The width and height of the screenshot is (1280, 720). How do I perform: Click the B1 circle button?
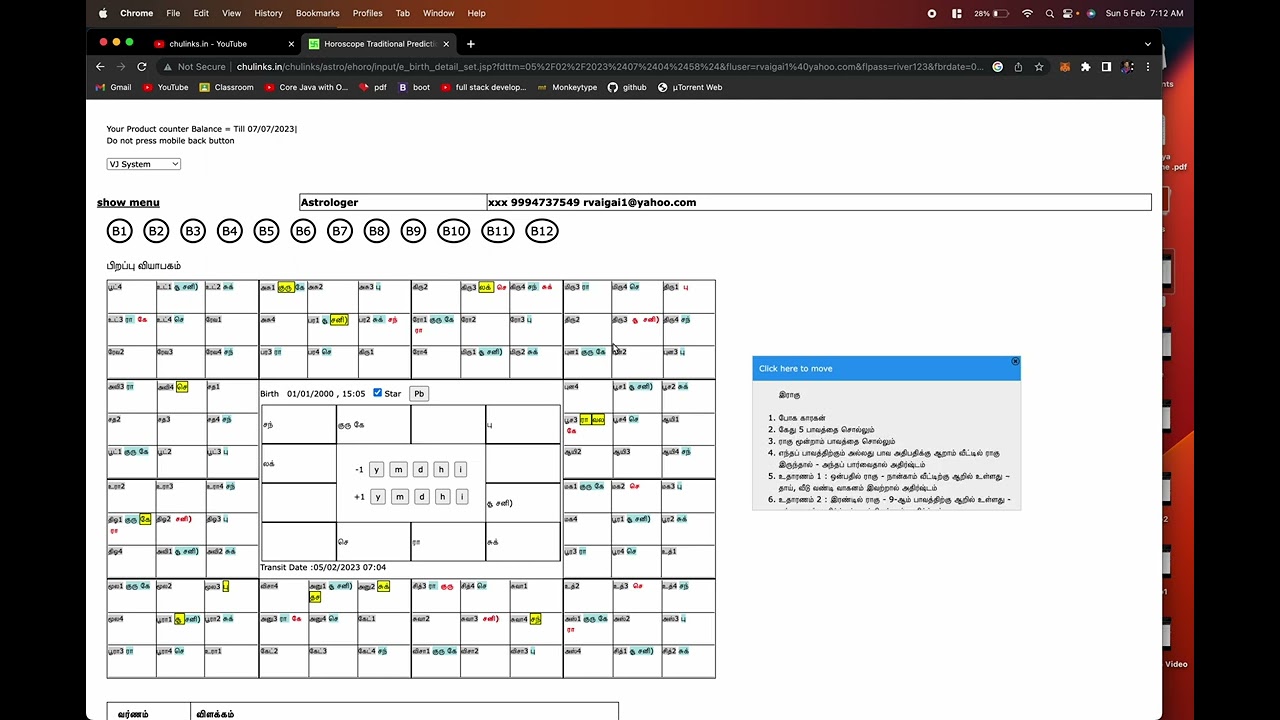coord(119,231)
